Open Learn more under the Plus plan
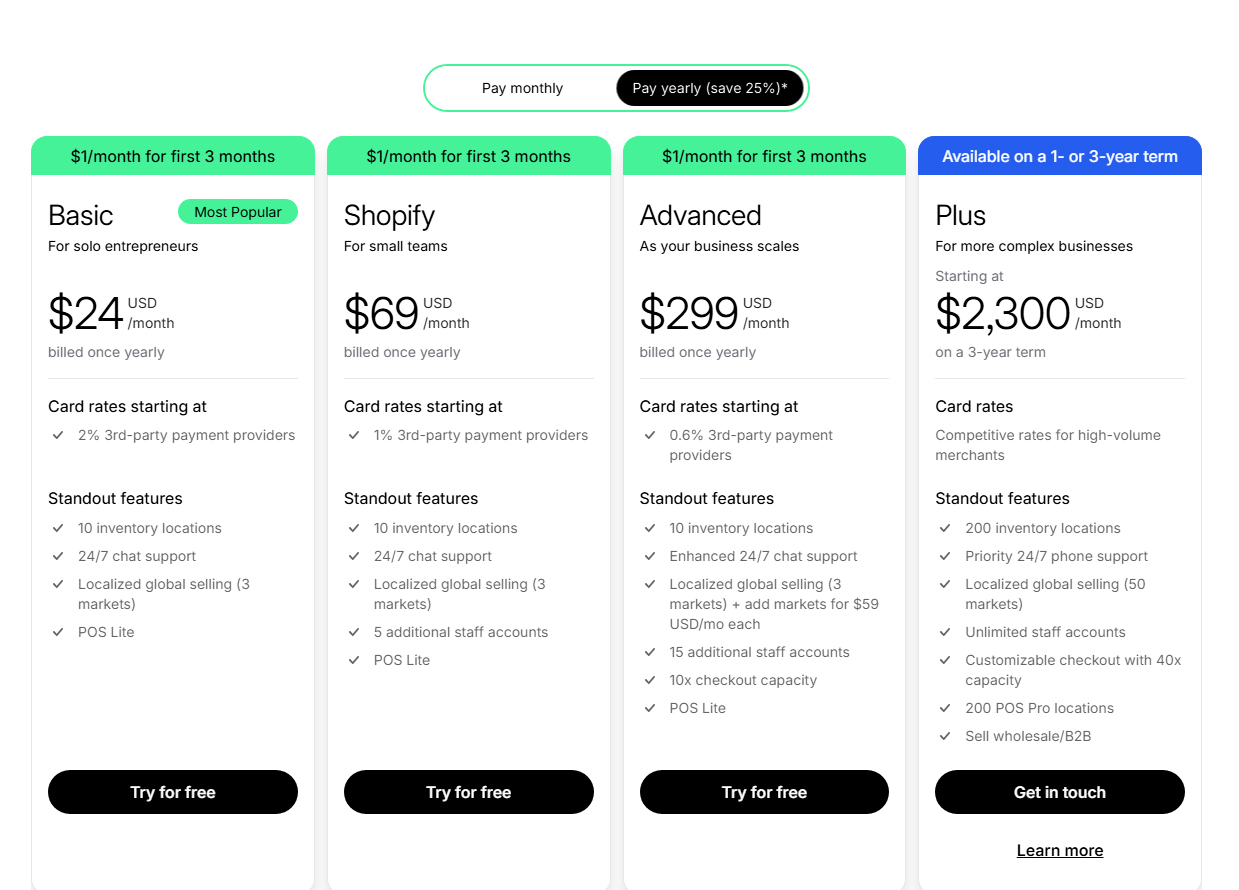 coord(1059,850)
